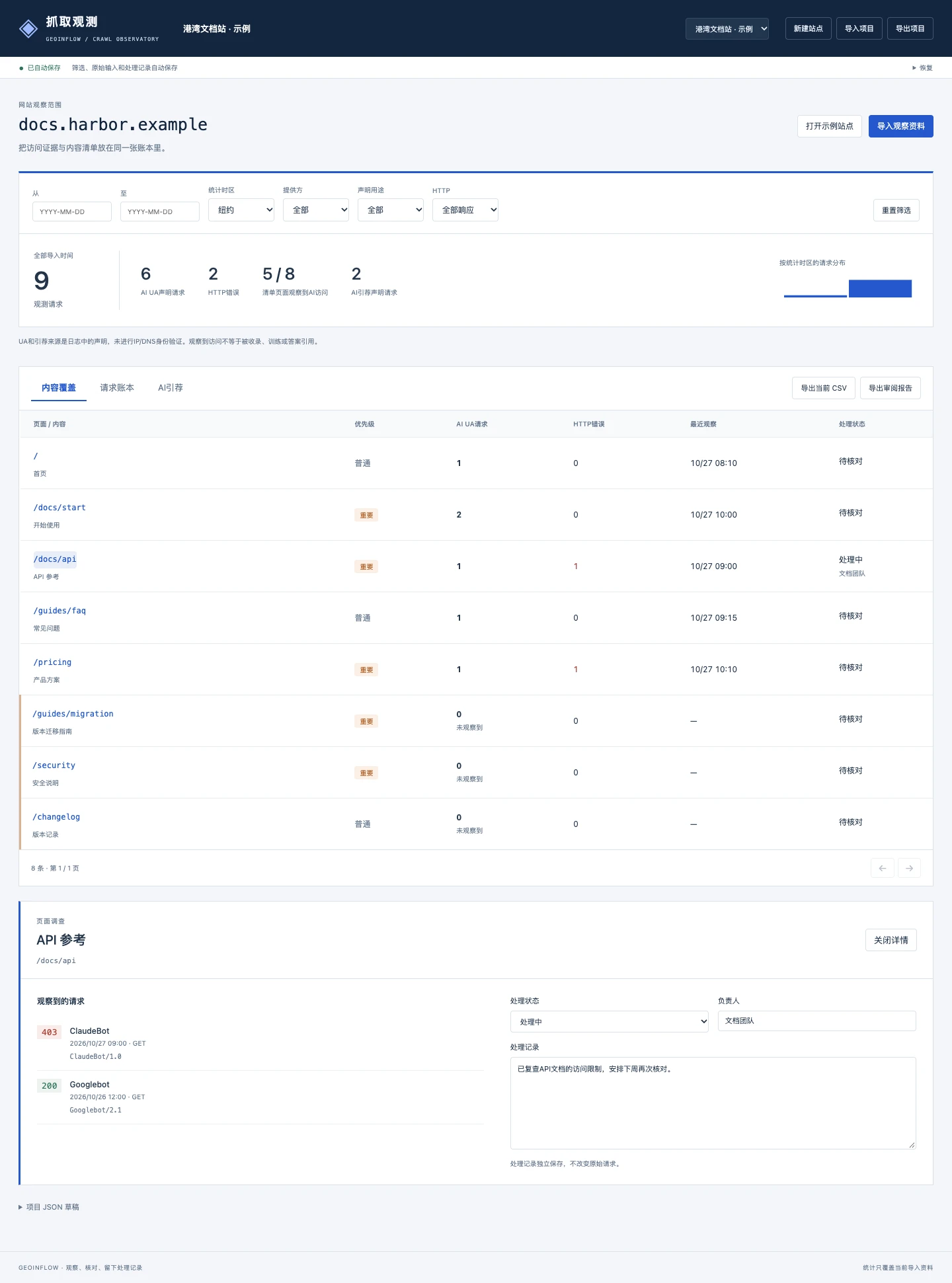This screenshot has width=952, height=1283.
Task: Open the 港湾文档站 · 示例 site selector dropdown
Action: click(x=727, y=28)
